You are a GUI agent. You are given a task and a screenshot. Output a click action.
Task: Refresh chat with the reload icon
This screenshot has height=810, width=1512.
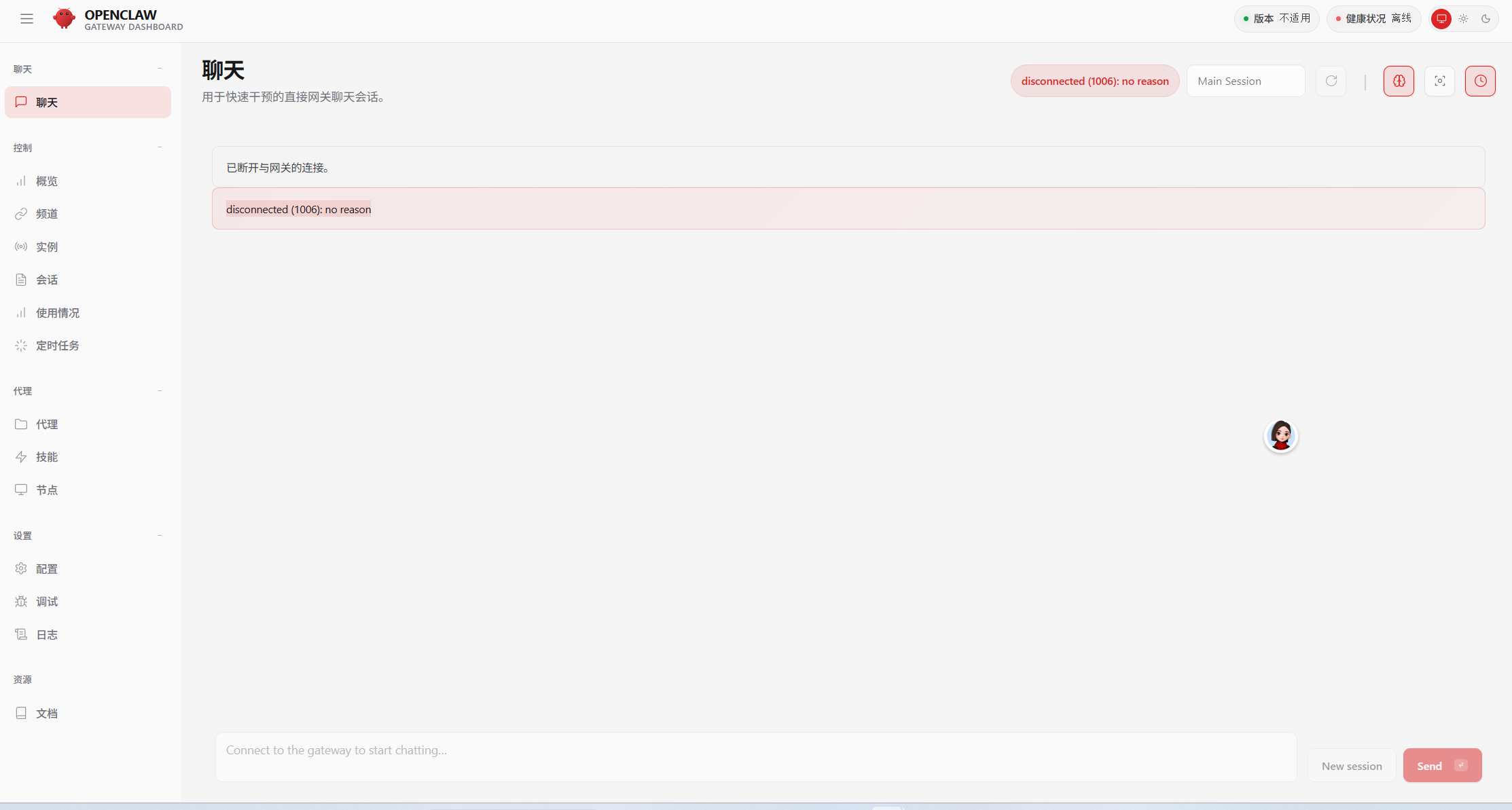[x=1331, y=81]
